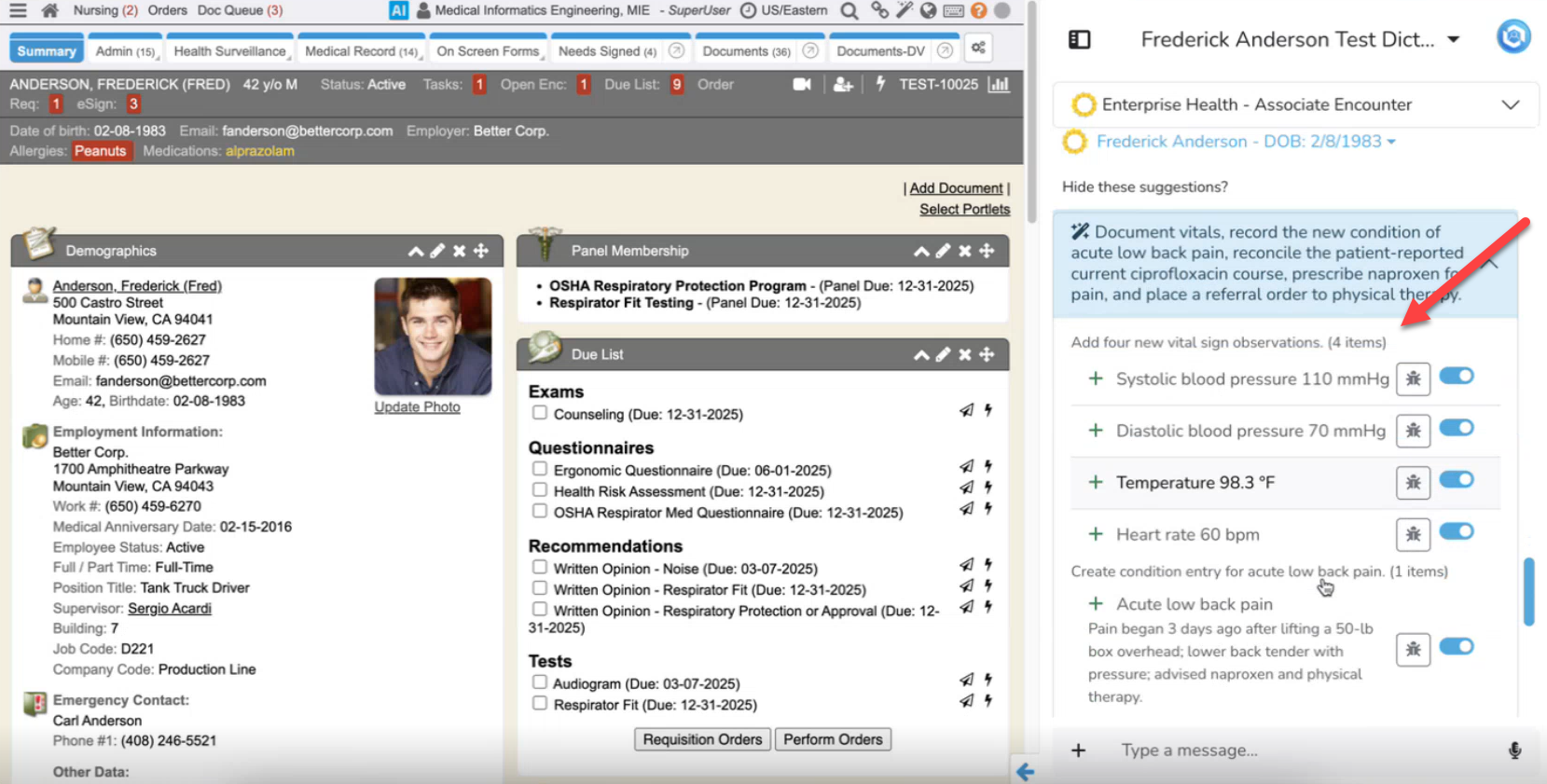Switch to the Health Surveillance tab
Viewport: 1547px width, 784px height.
229,51
